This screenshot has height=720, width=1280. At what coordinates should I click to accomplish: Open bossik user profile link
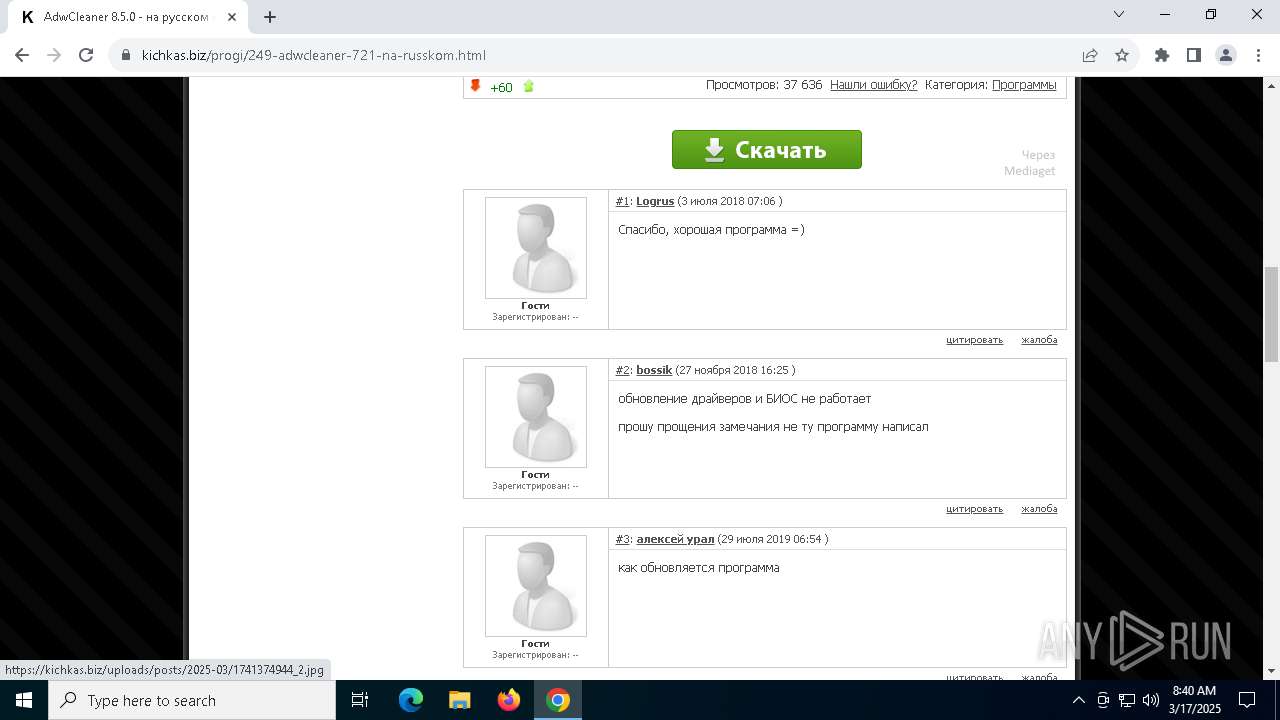click(x=654, y=370)
